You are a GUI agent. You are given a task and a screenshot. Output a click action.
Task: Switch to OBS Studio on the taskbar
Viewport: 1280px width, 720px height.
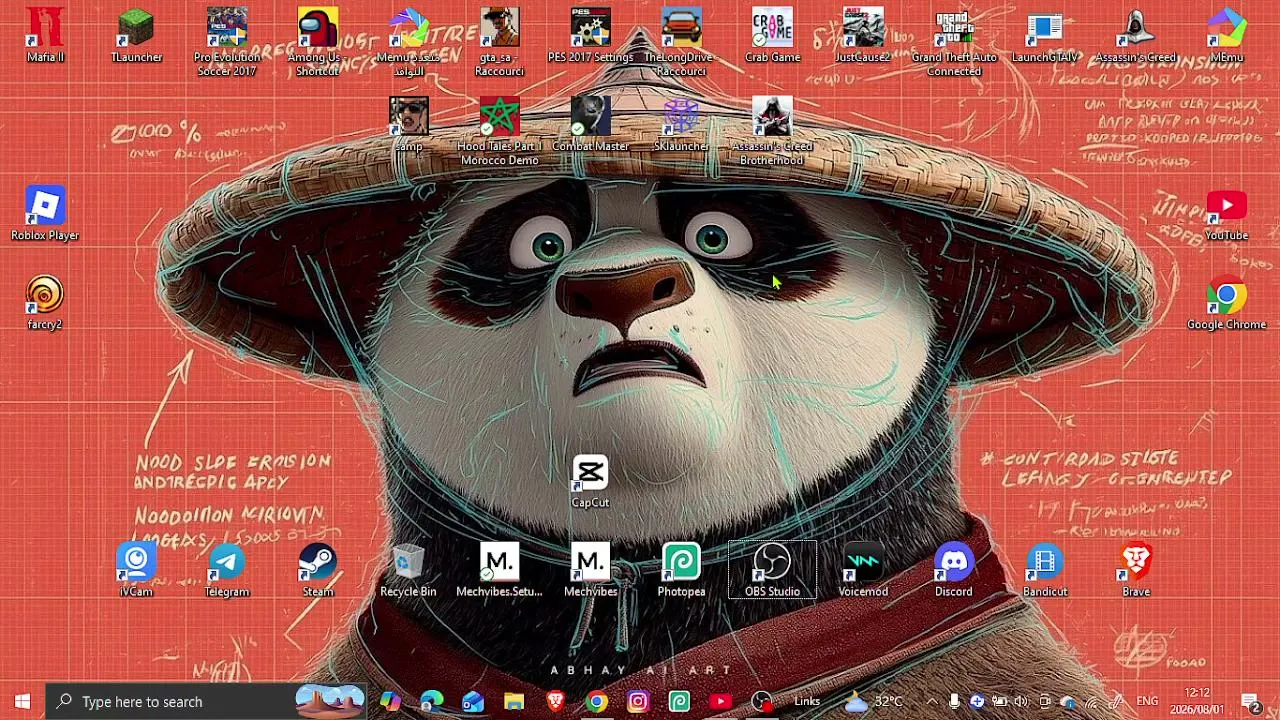pos(762,701)
